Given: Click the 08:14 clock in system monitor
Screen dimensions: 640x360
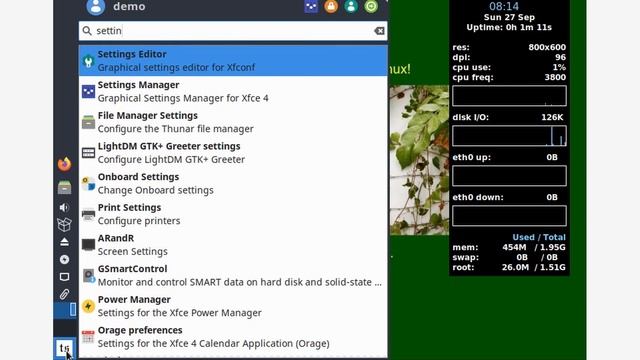Looking at the screenshot, I should pyautogui.click(x=504, y=6).
